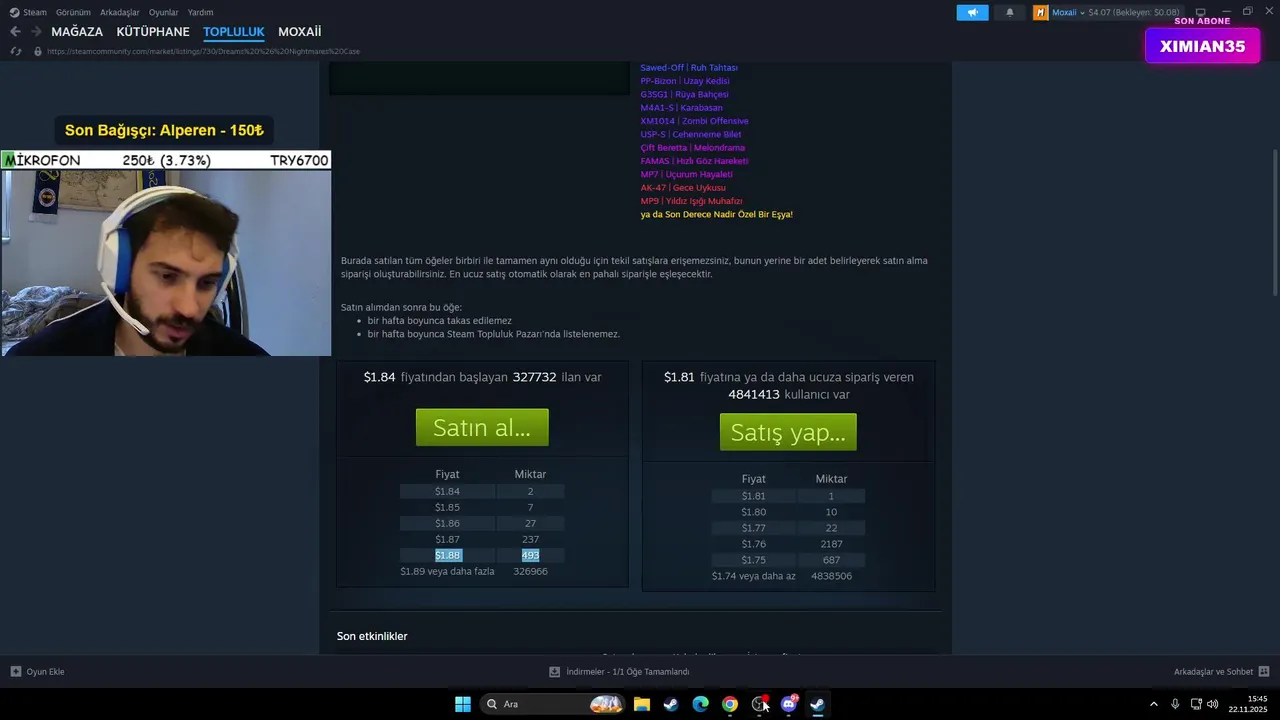Screen dimensions: 1280x720
Task: Open Sawed-Off | Ruh Tahtası link
Action: [x=689, y=67]
